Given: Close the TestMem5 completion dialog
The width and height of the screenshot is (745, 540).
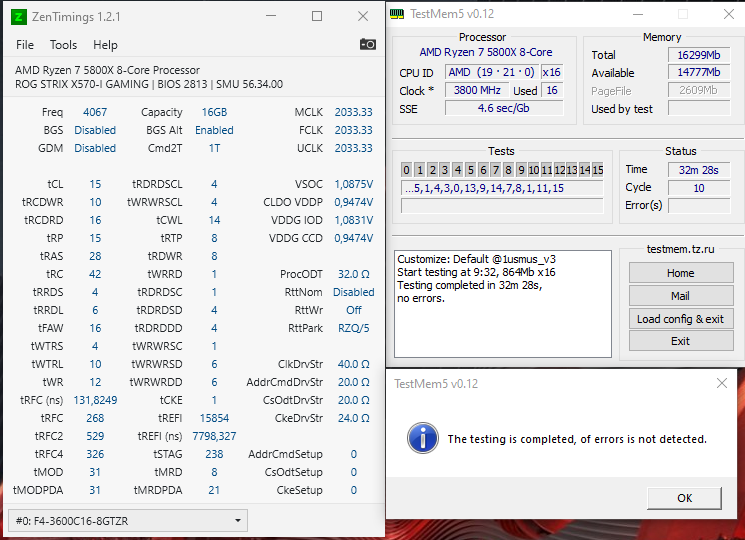Looking at the screenshot, I should [x=722, y=383].
